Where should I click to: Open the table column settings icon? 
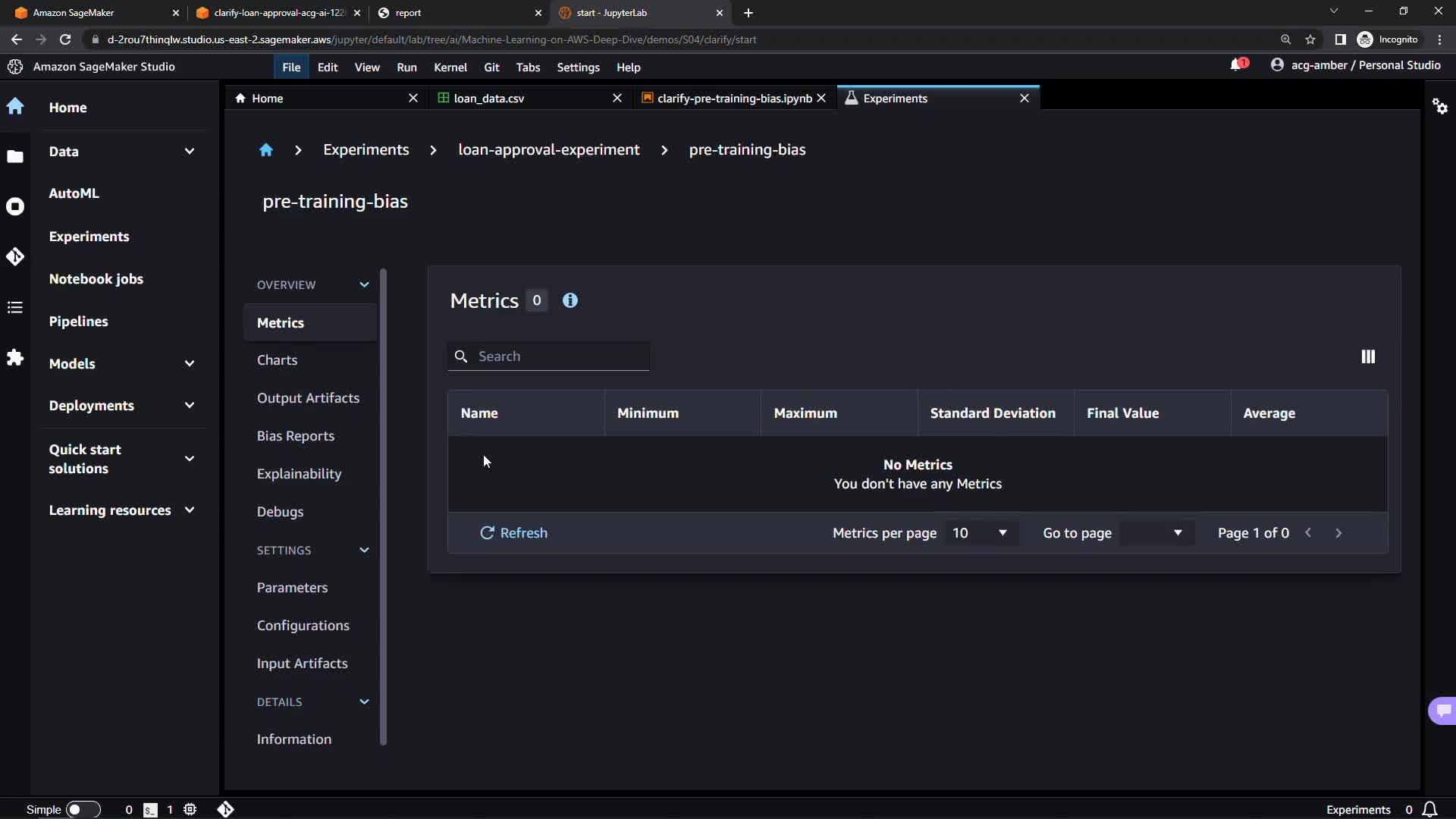click(1368, 356)
